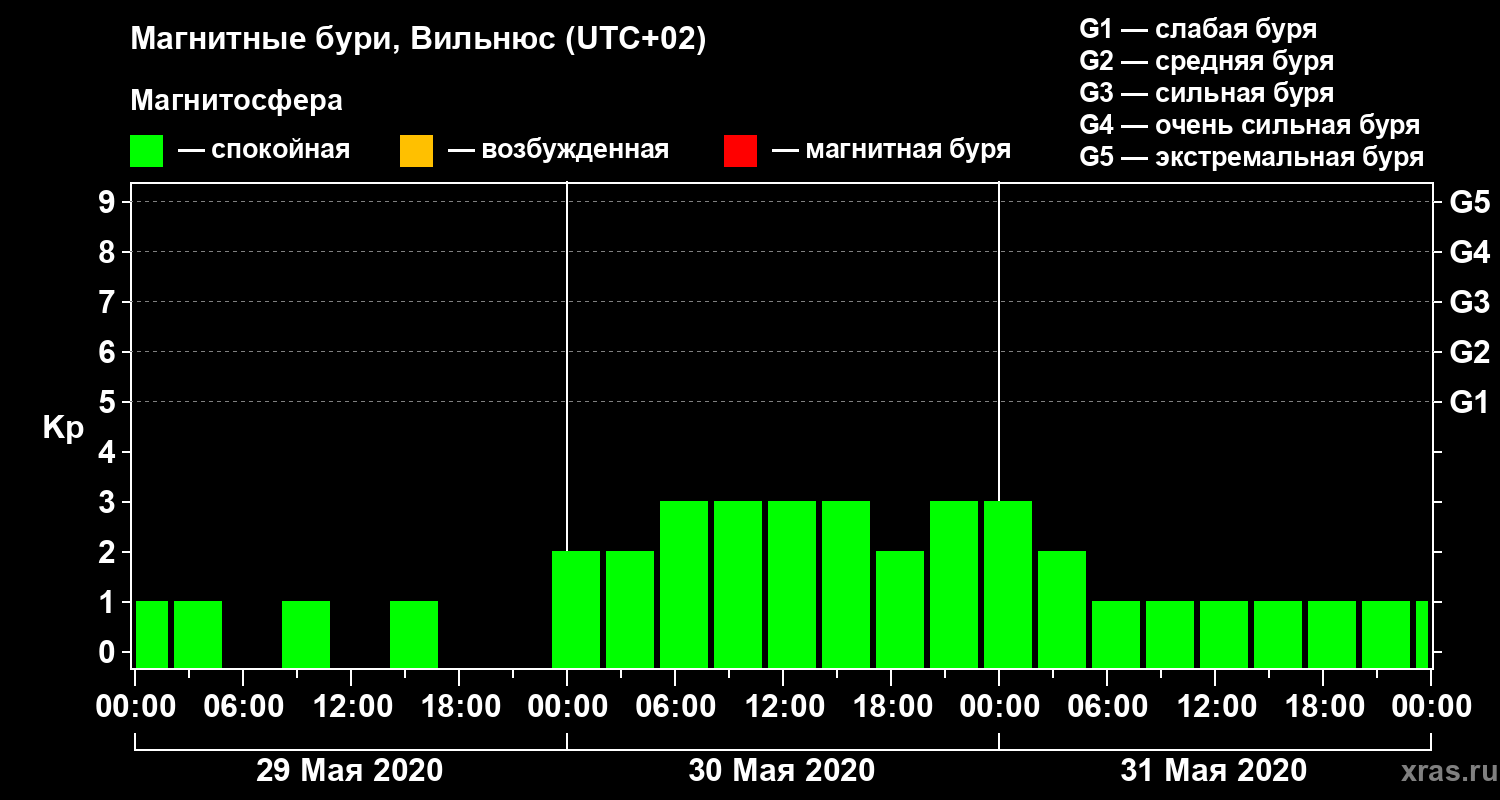Click the 12:00 time label for 29 Мая
This screenshot has height=800, width=1500.
point(351,707)
